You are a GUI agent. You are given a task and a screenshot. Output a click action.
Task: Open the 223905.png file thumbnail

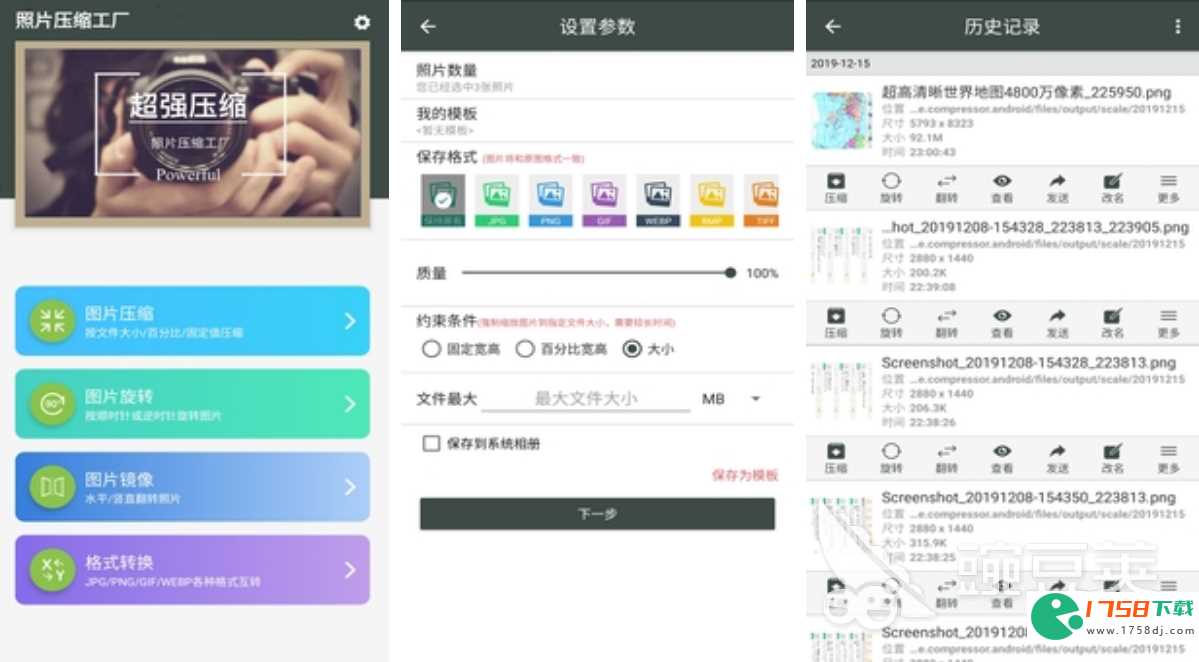tap(841, 255)
